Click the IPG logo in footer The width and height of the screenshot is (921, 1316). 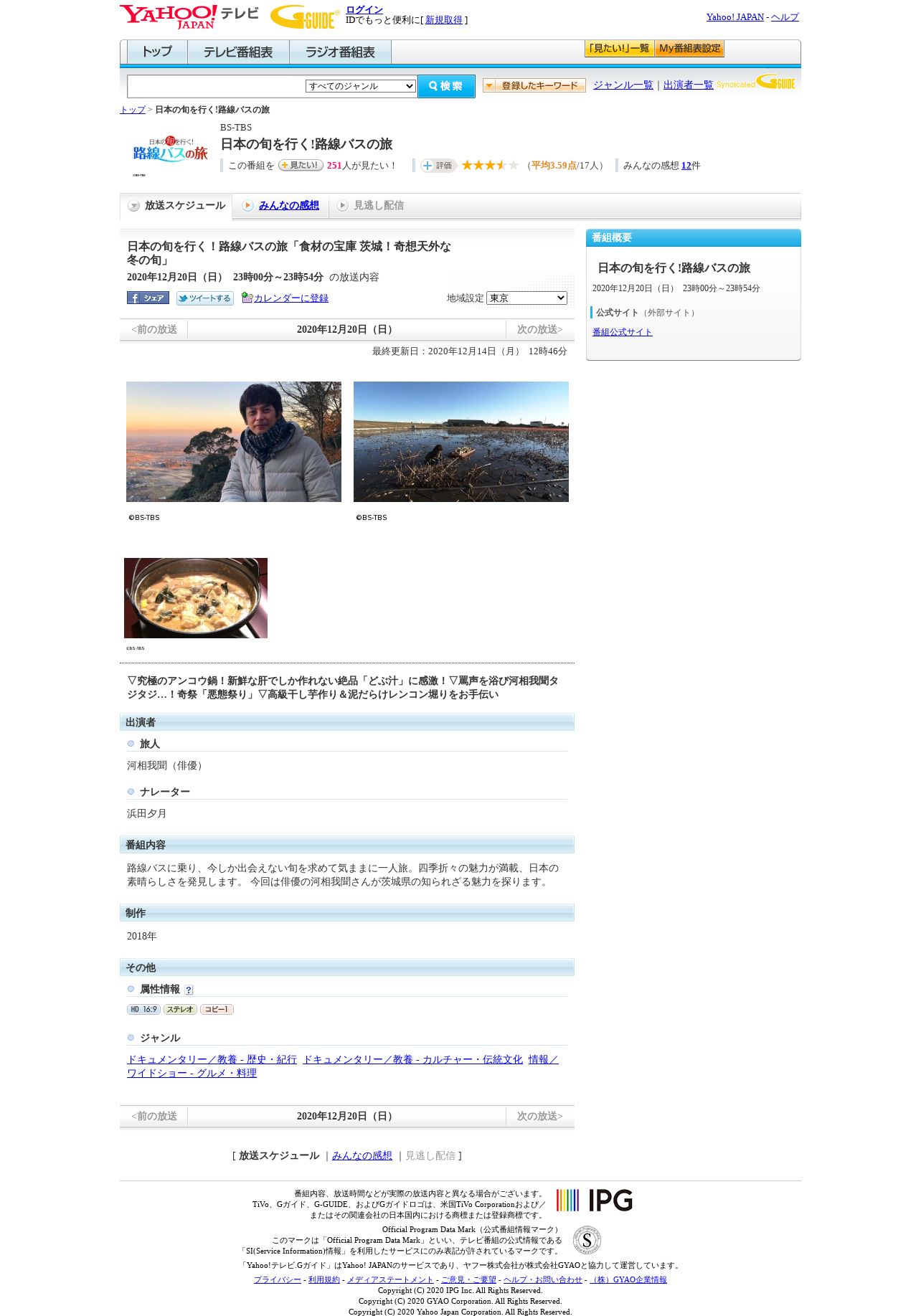pos(595,1200)
